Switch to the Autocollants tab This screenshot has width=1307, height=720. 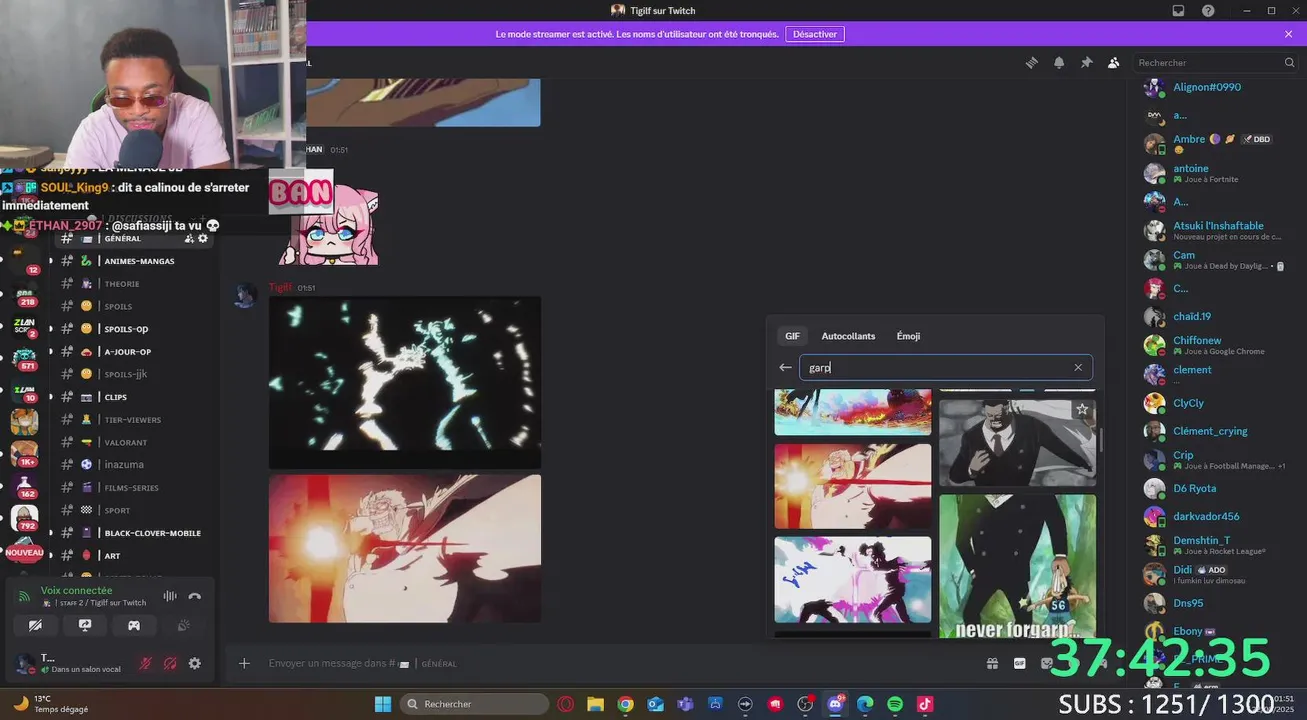click(x=848, y=336)
